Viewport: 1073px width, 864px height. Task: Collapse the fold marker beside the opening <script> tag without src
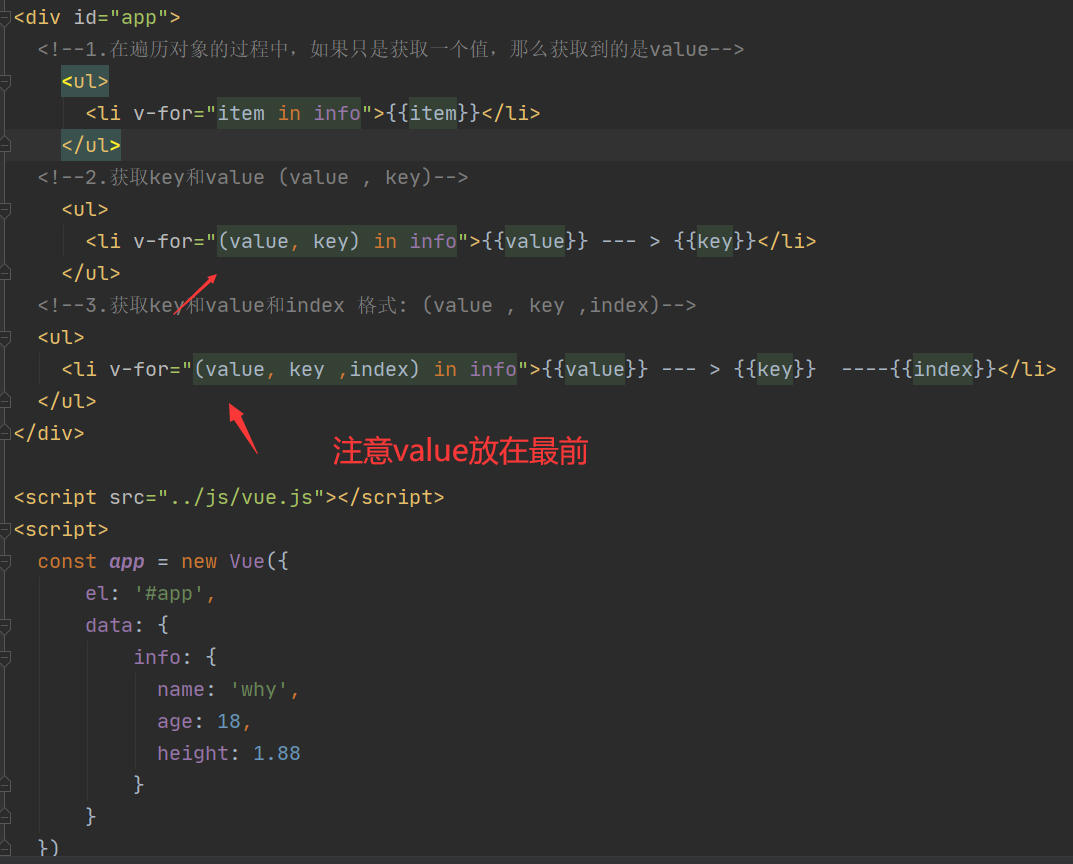pyautogui.click(x=5, y=529)
